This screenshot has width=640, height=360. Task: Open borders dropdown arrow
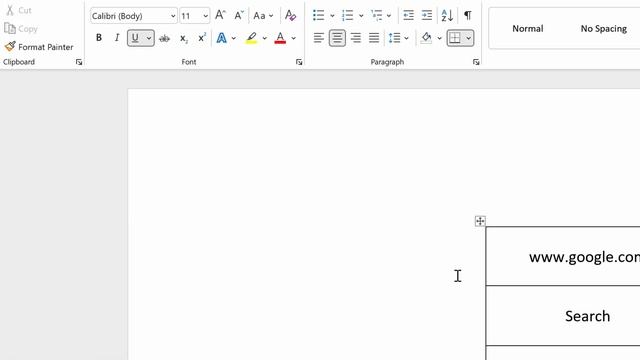coord(469,38)
